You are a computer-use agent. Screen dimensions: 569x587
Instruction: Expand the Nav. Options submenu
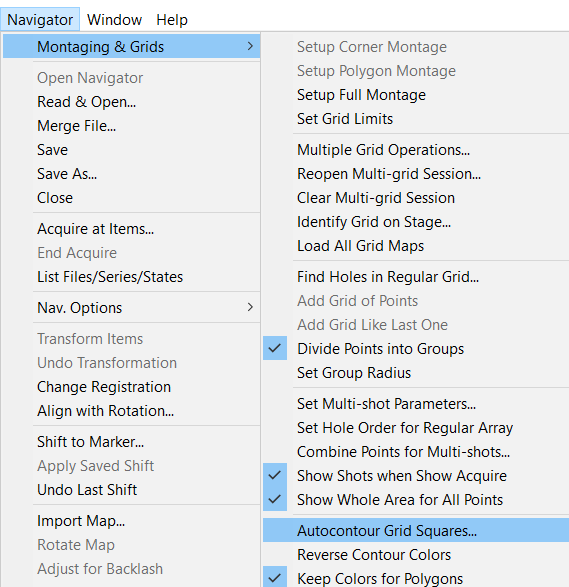(131, 308)
